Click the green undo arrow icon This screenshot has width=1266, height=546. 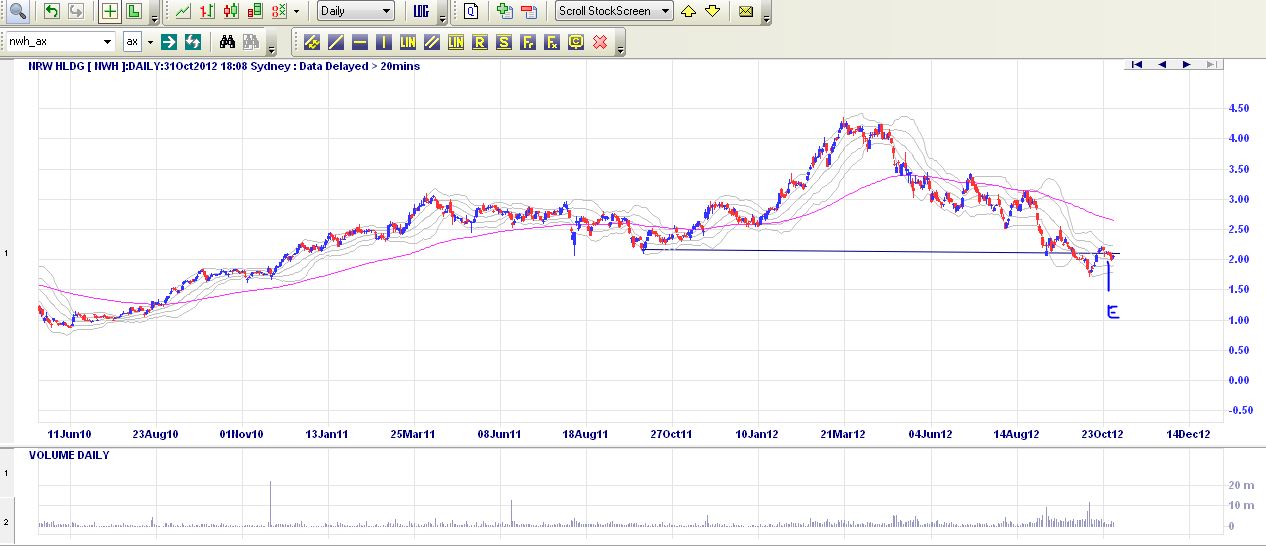[52, 12]
